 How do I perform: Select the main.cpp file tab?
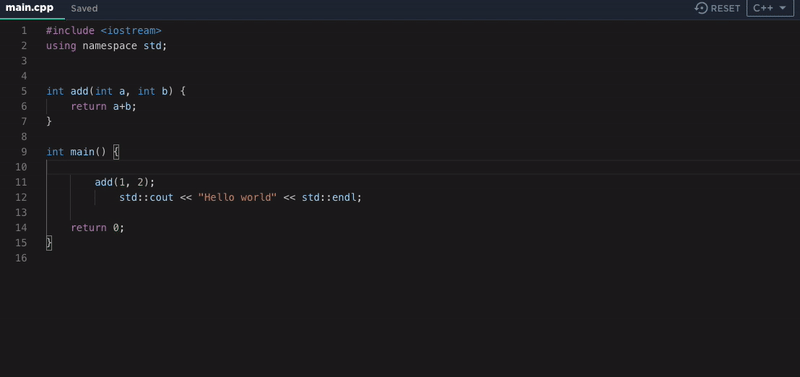point(30,8)
